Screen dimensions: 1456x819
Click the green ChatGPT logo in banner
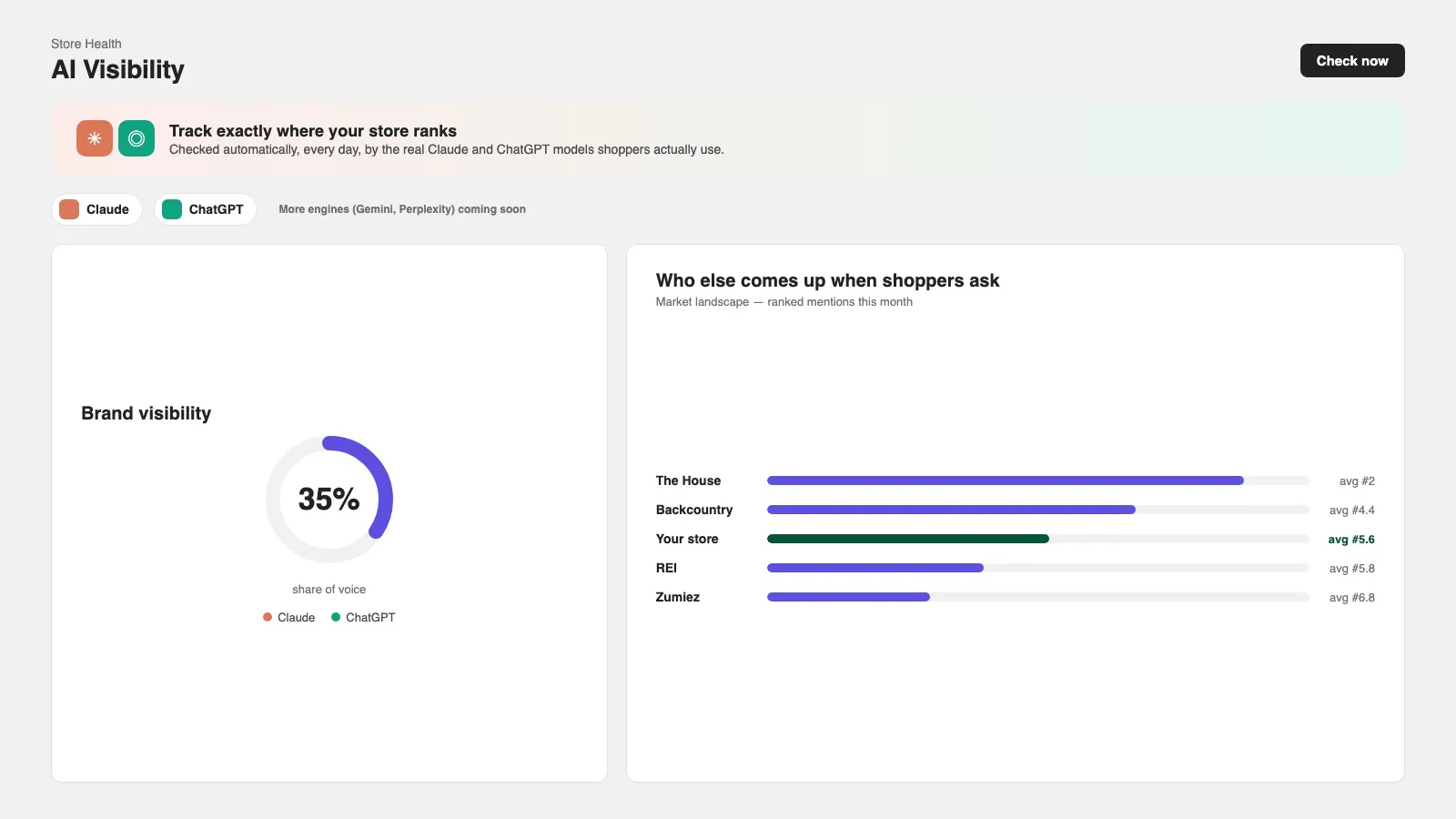coord(136,138)
